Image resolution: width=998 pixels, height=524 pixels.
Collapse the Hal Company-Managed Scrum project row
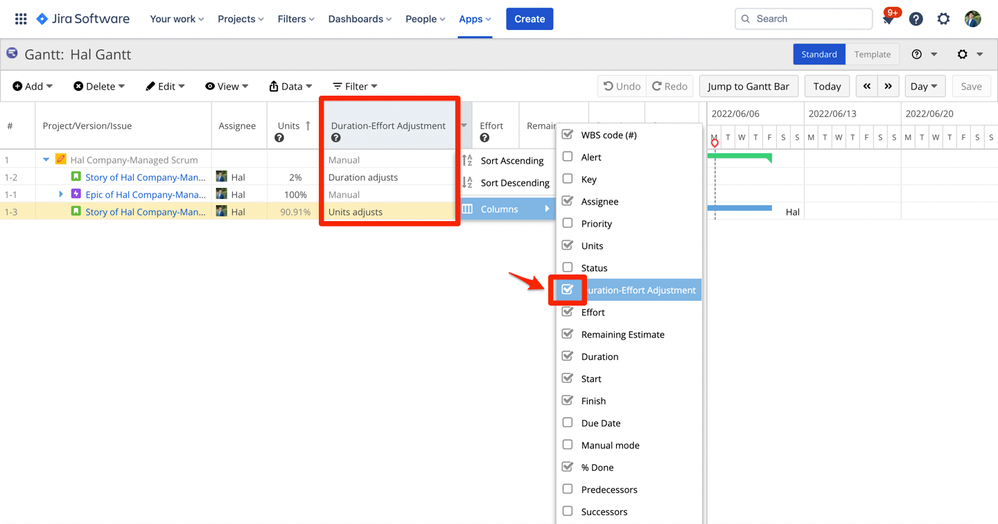click(46, 160)
